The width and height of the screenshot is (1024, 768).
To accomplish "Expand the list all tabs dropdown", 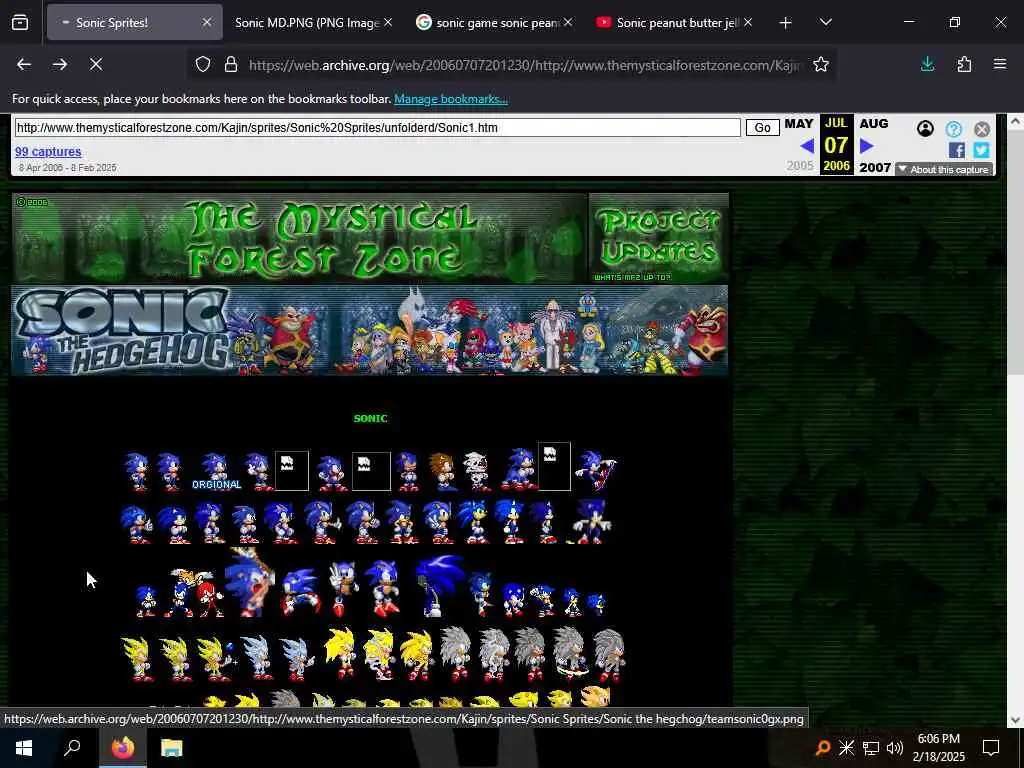I will tap(825, 23).
